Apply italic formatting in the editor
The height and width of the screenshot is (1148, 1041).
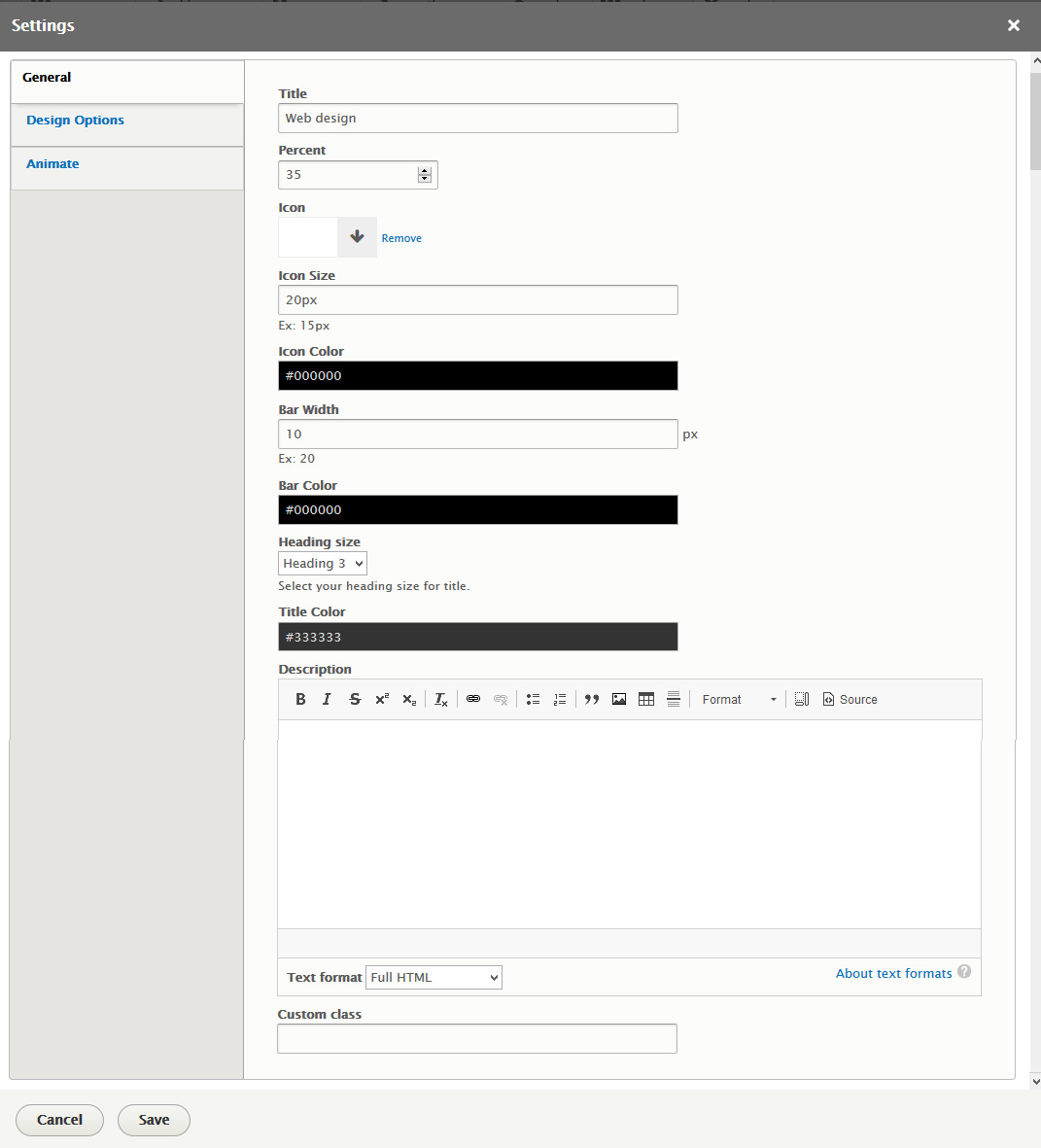point(327,699)
